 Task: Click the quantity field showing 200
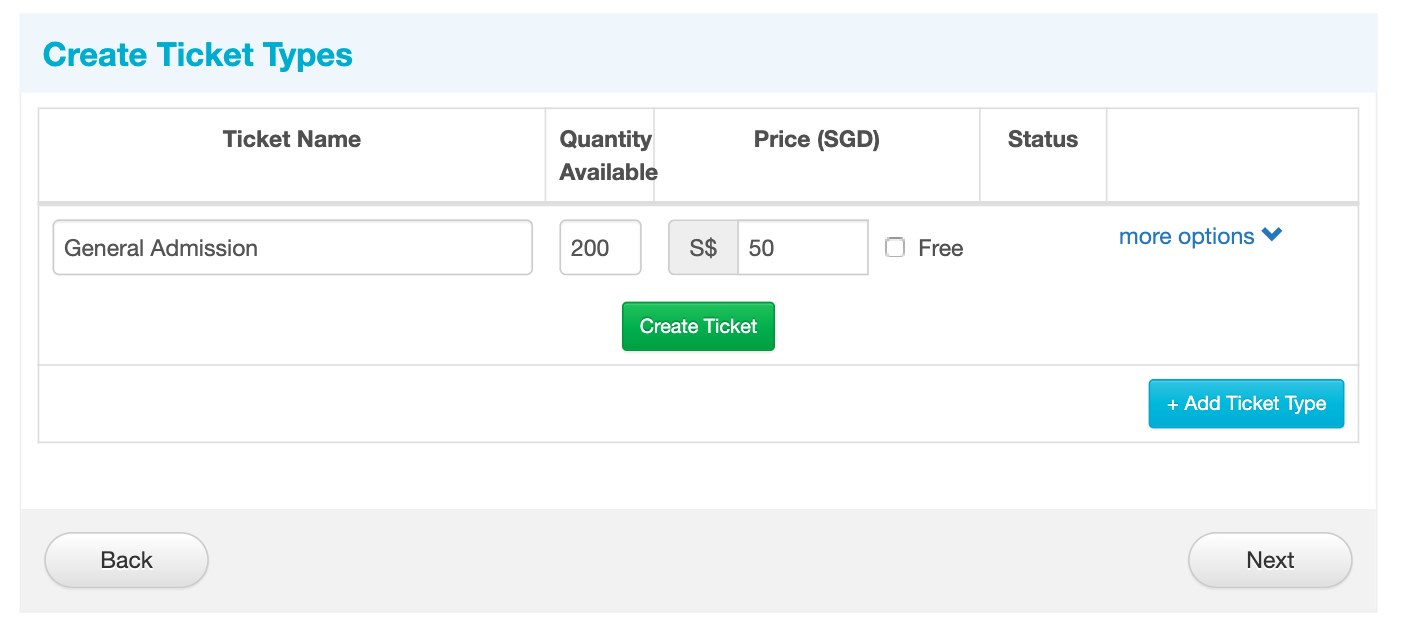[x=600, y=248]
